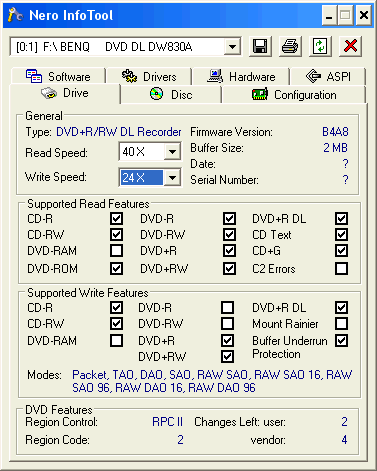Click the write modes list text
The height and width of the screenshot is (471, 377).
[212, 381]
